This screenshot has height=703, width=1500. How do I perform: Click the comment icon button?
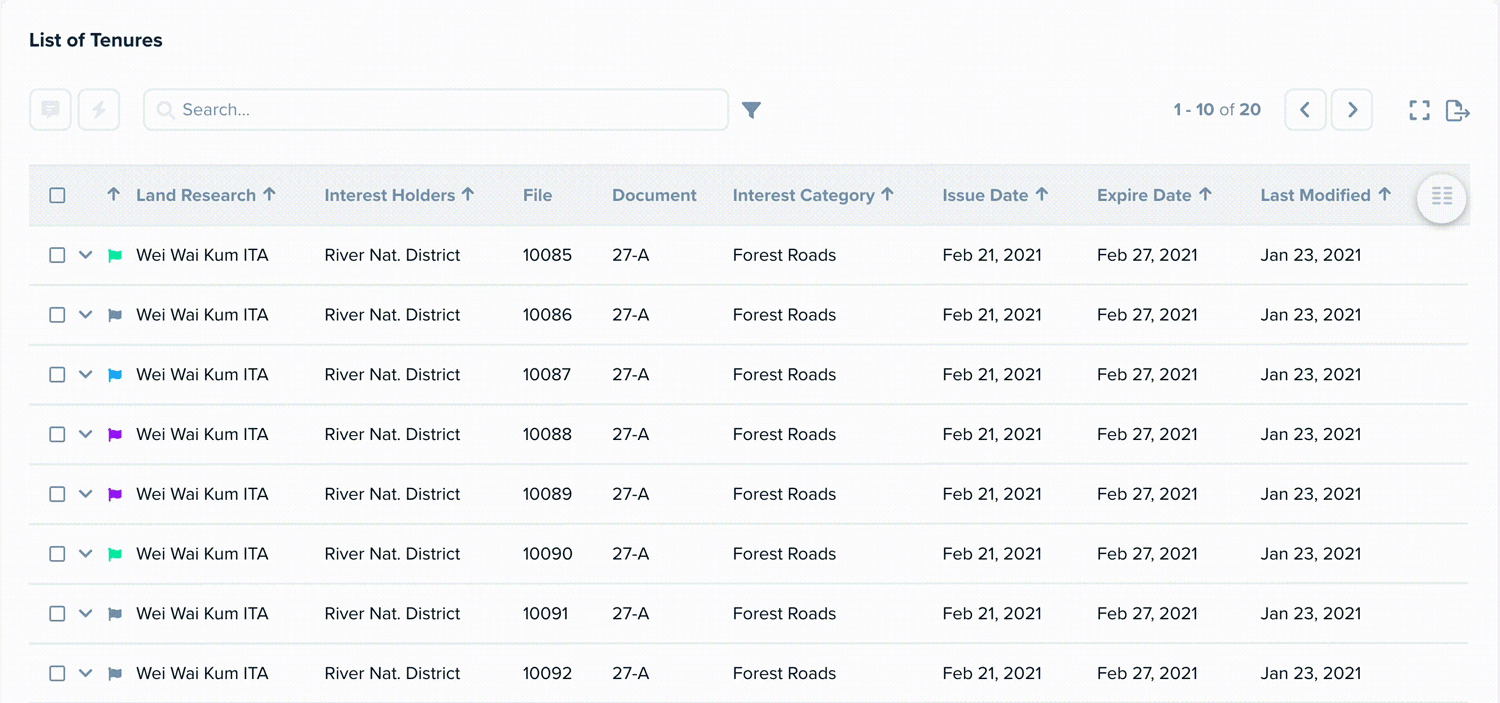click(x=50, y=110)
